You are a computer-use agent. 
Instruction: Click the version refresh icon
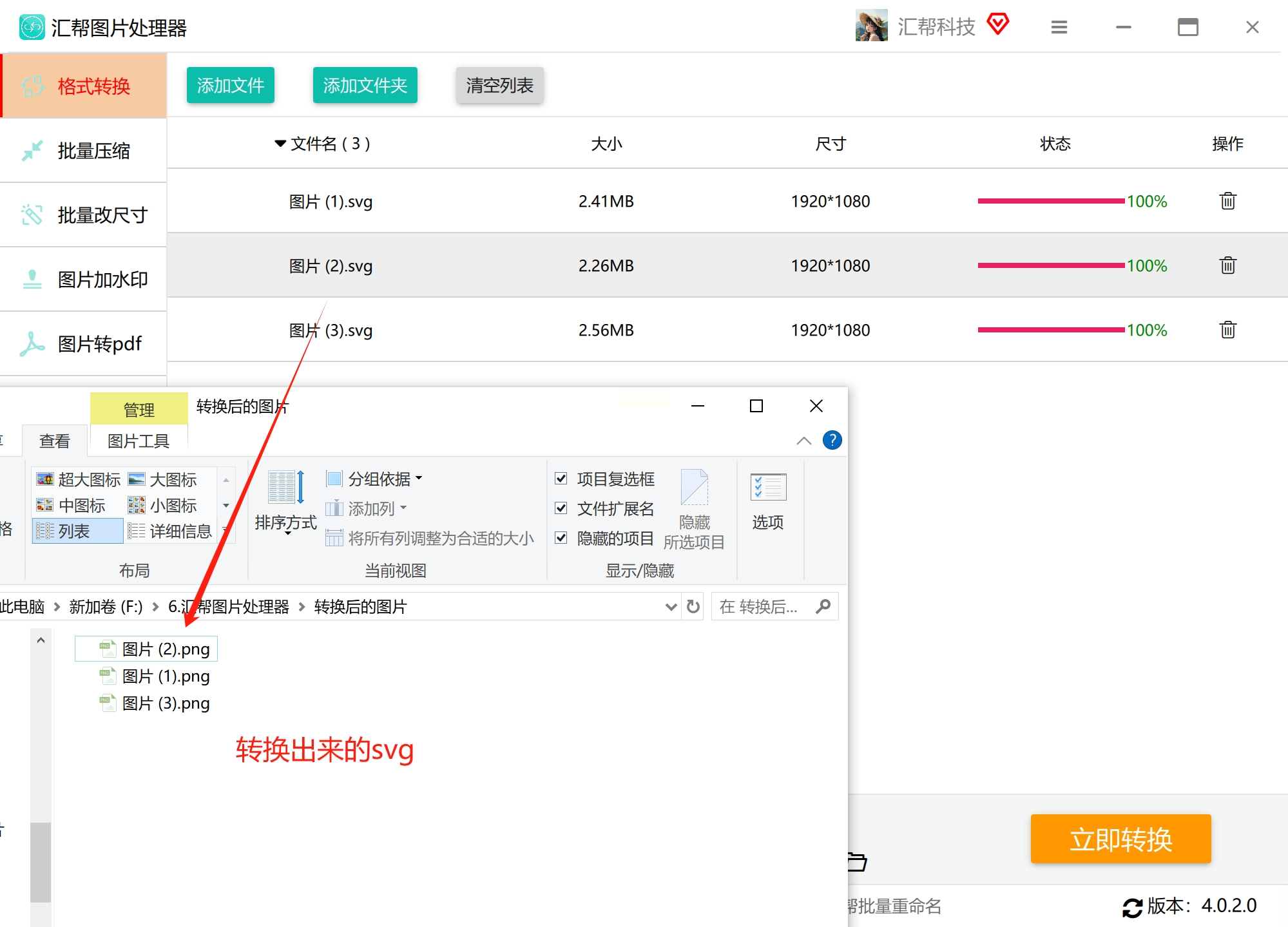click(x=1132, y=907)
